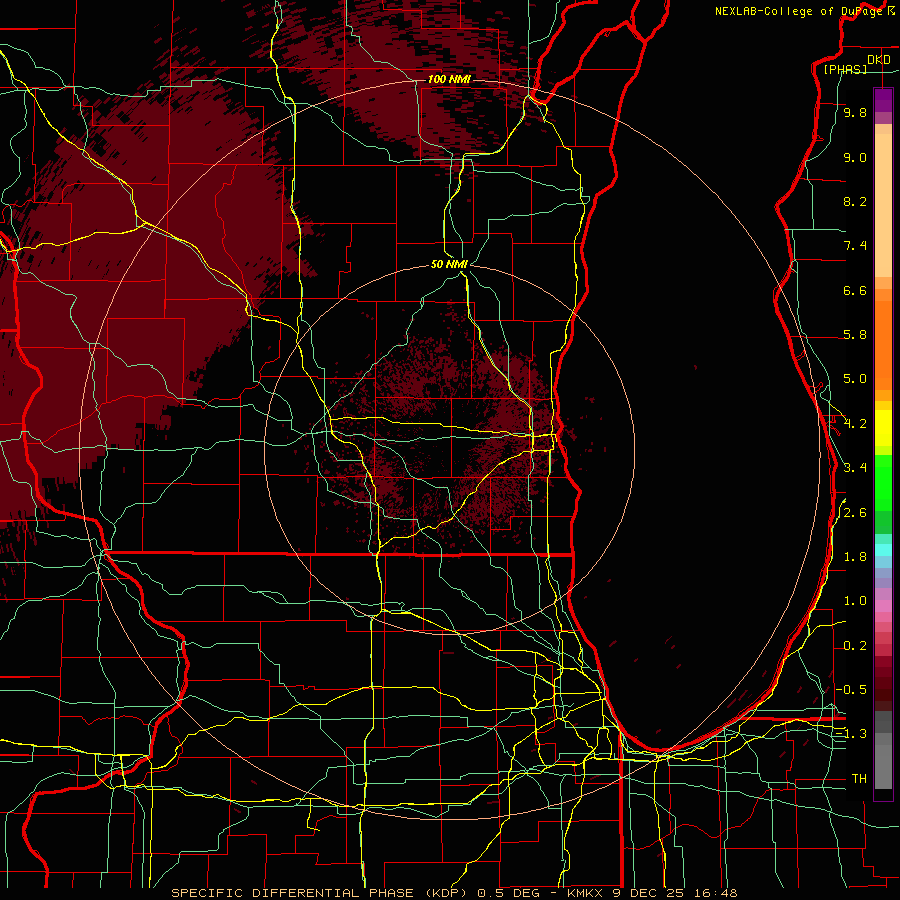
Task: Click the 5.8 scale value
Action: (x=855, y=335)
